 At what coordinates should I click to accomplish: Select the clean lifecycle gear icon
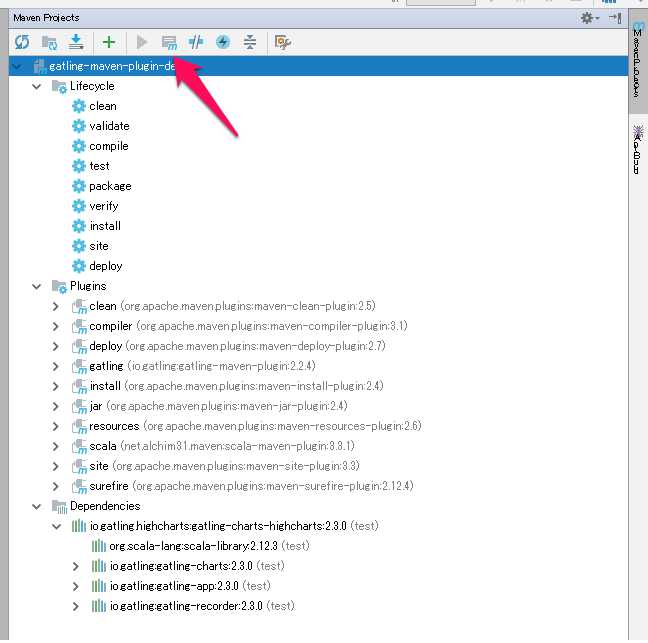click(x=79, y=106)
